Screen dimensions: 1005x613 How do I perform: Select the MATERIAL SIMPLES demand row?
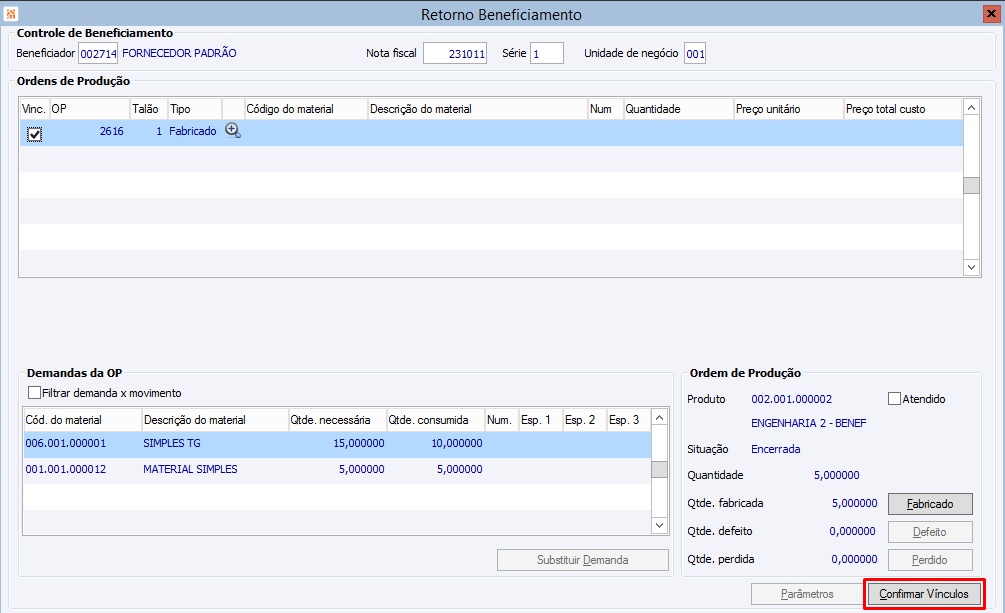[x=190, y=469]
